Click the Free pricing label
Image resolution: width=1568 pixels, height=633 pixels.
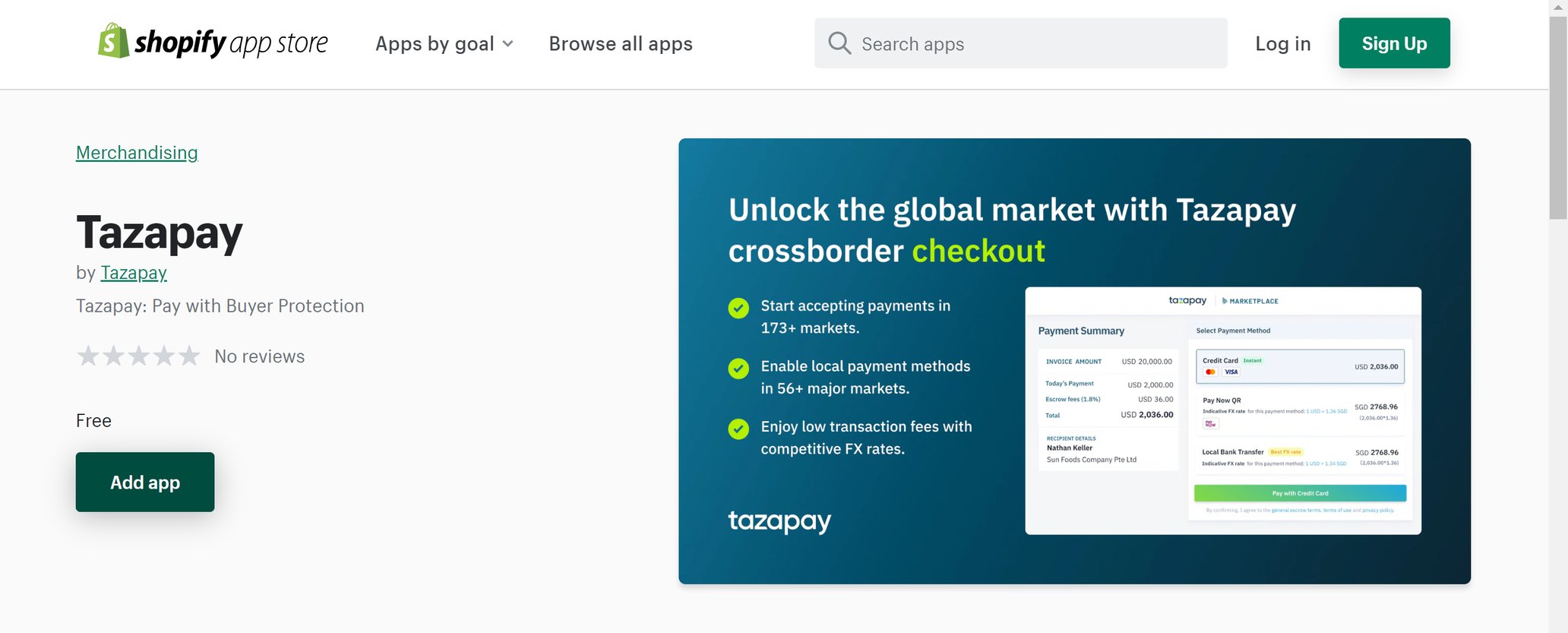click(93, 421)
